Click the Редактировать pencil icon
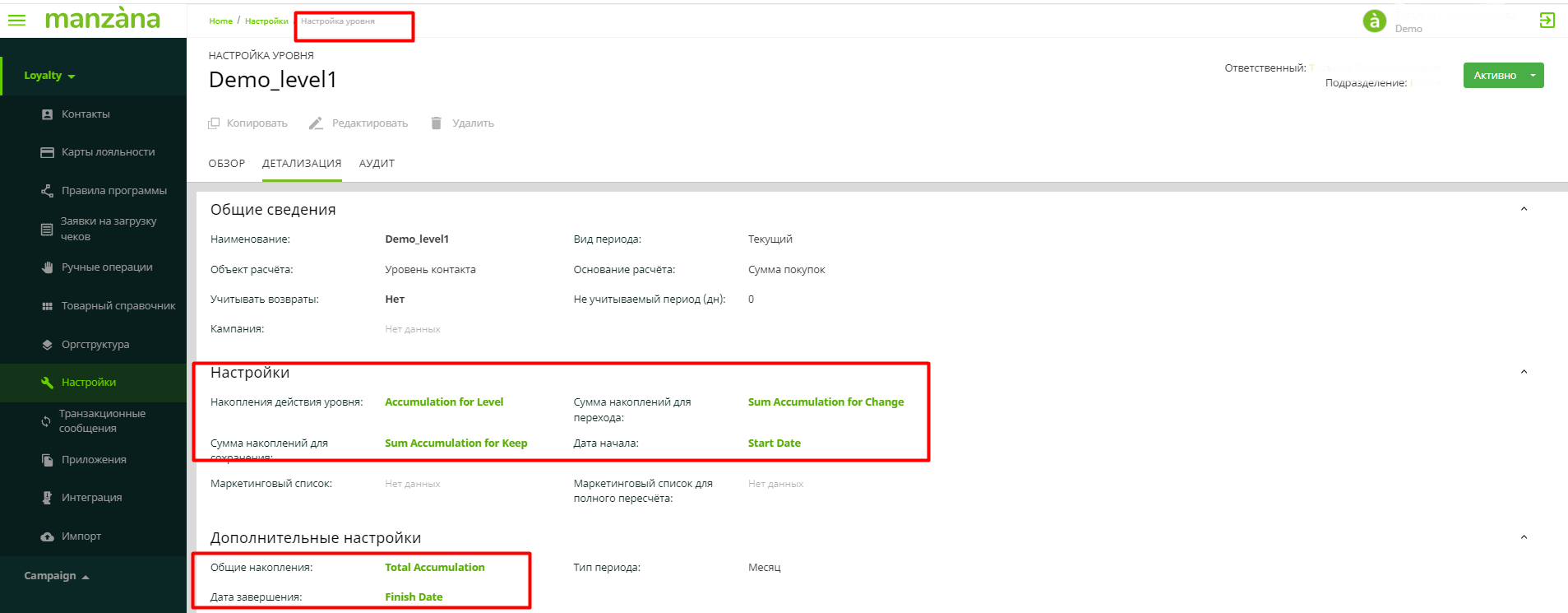Viewport: 1568px width, 613px height. coord(316,123)
